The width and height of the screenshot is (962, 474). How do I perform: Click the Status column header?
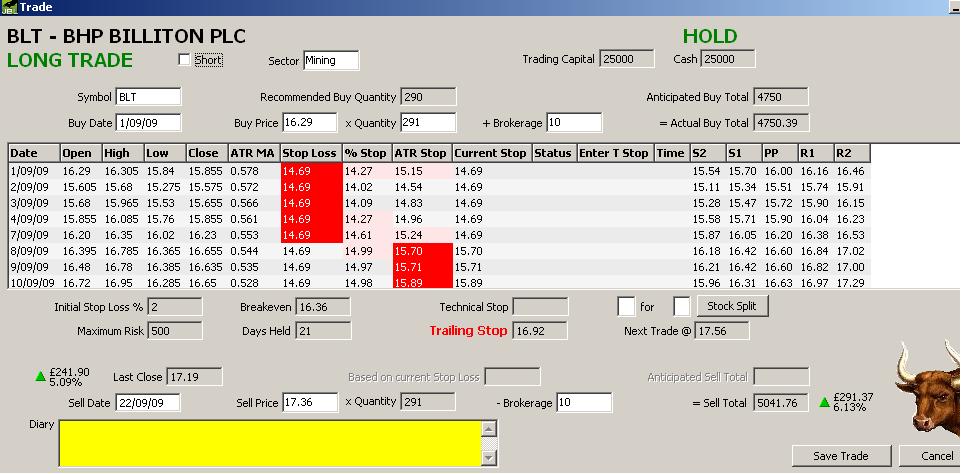(x=554, y=153)
